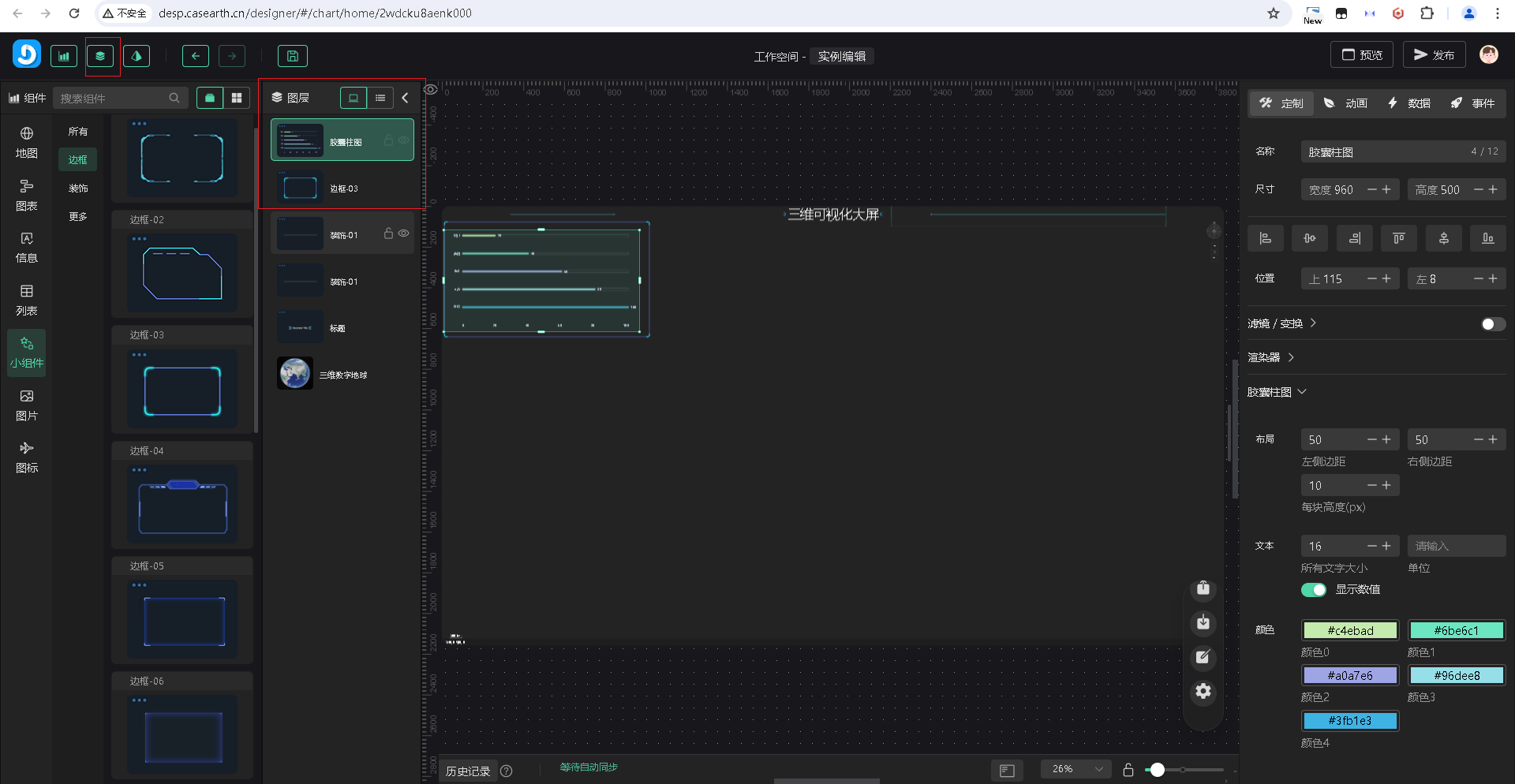Select the 地图 map category icon
This screenshot has width=1515, height=784.
[x=26, y=142]
